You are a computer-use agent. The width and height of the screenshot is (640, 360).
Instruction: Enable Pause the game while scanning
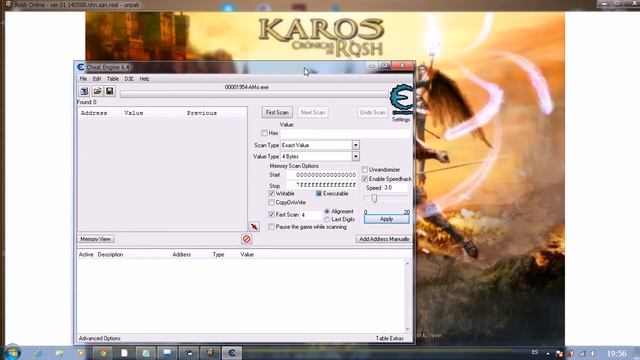271,227
